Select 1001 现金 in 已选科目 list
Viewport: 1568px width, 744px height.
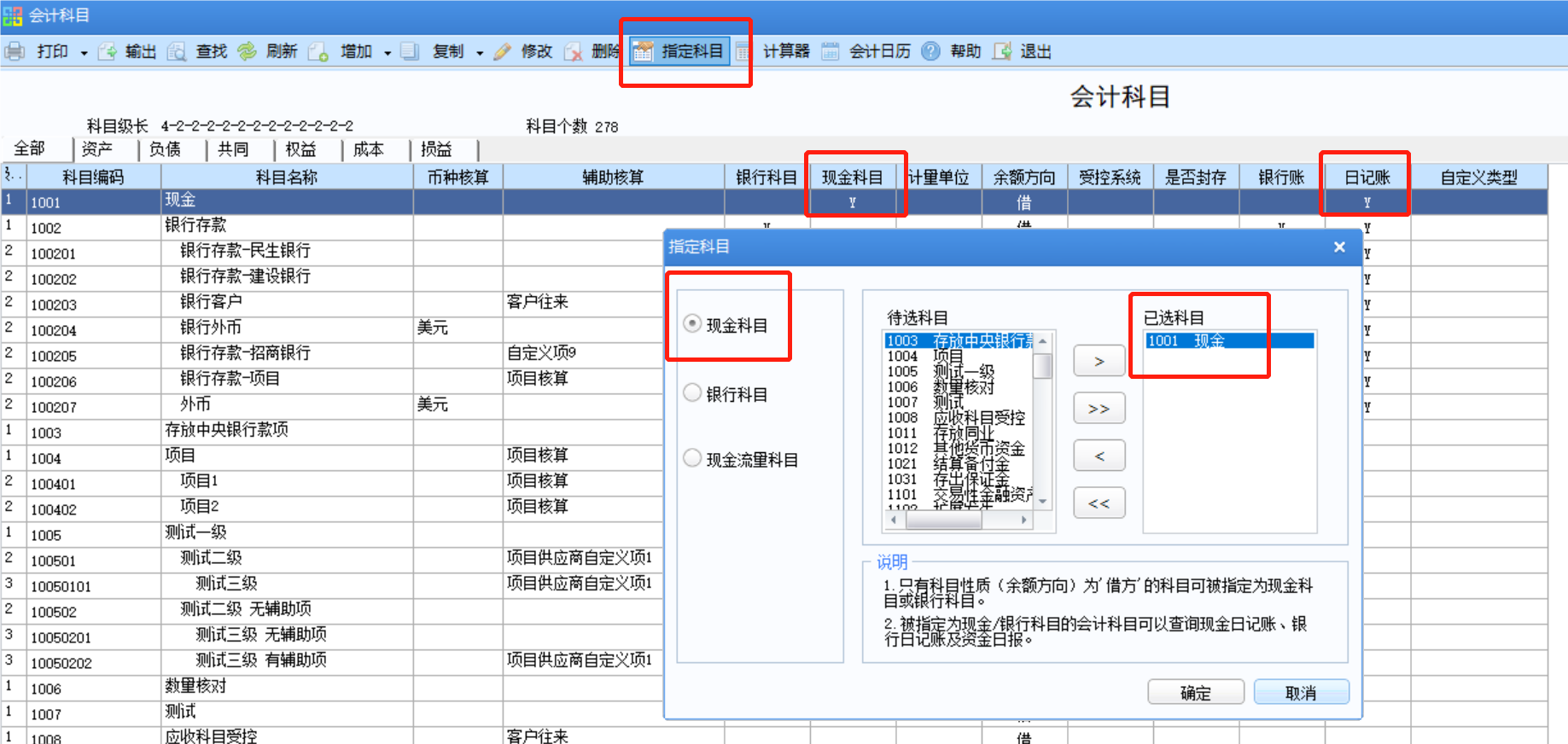1229,340
